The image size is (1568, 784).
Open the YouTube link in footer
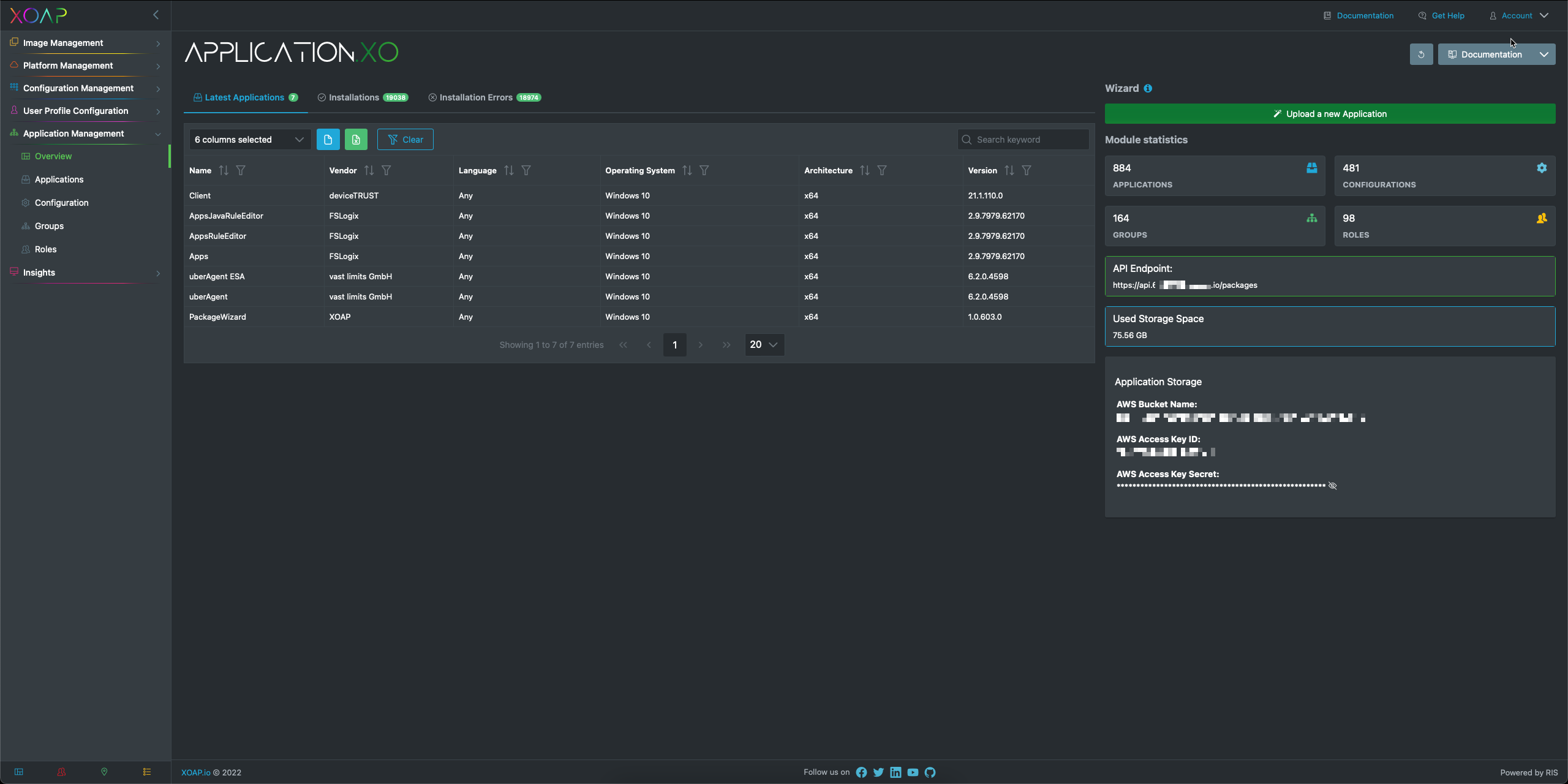tap(913, 772)
